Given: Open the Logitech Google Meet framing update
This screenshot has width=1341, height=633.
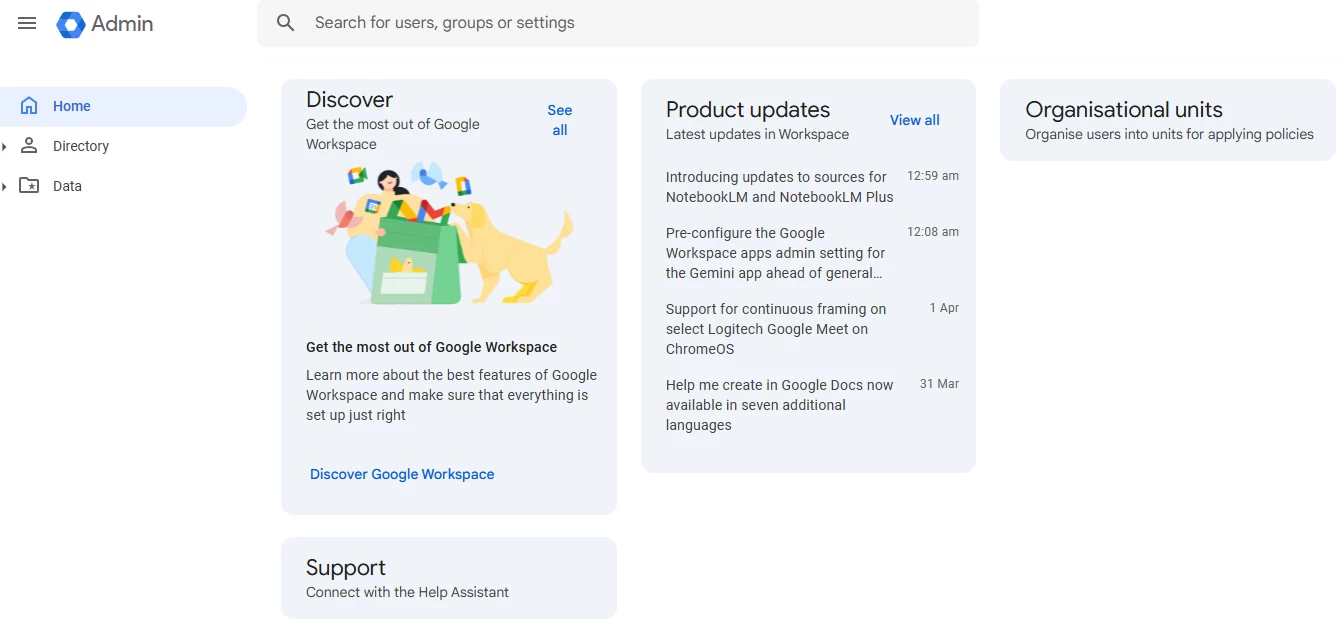Looking at the screenshot, I should tap(776, 329).
